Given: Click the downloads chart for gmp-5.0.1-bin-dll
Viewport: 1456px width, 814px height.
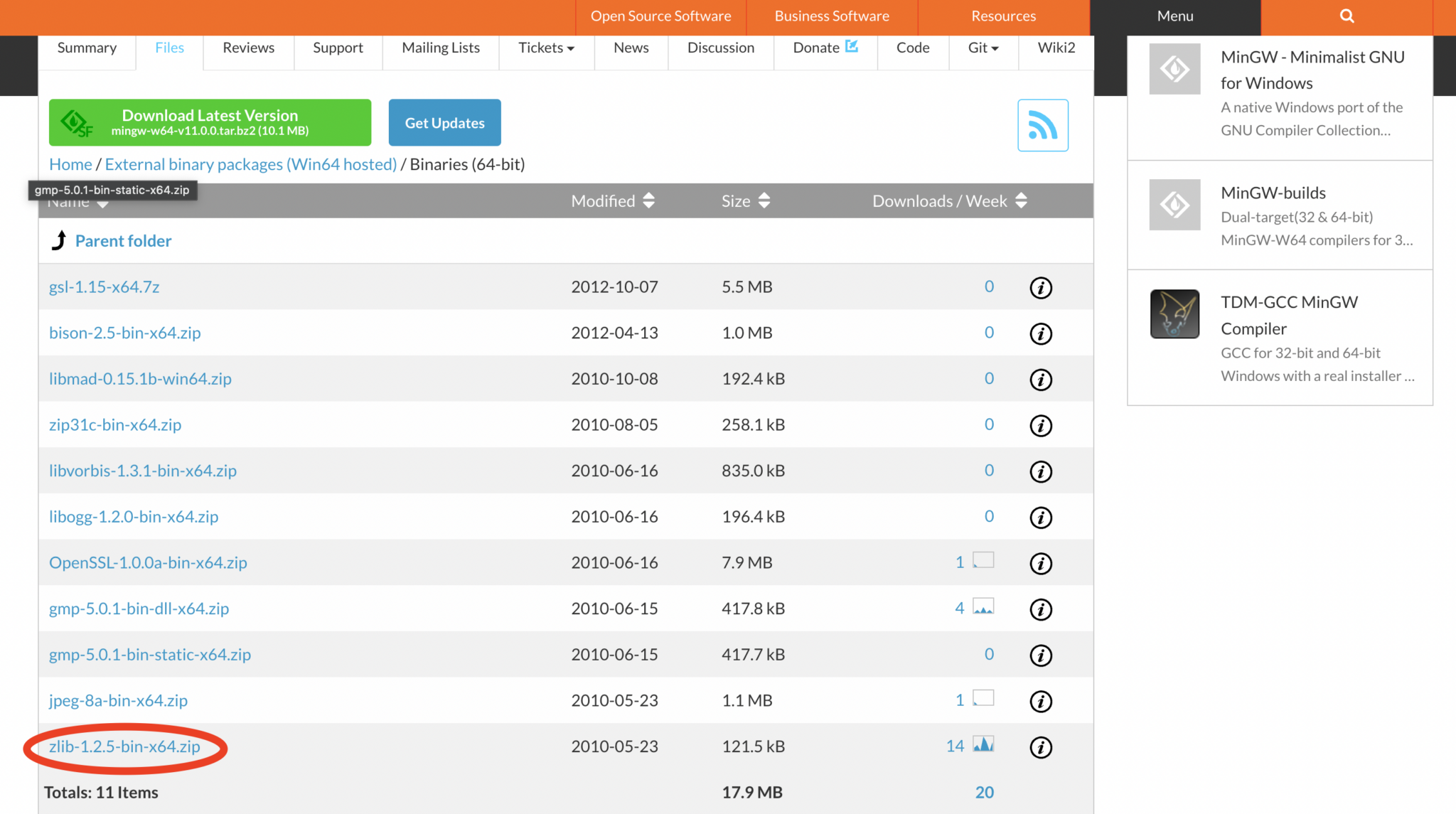Looking at the screenshot, I should click(983, 606).
